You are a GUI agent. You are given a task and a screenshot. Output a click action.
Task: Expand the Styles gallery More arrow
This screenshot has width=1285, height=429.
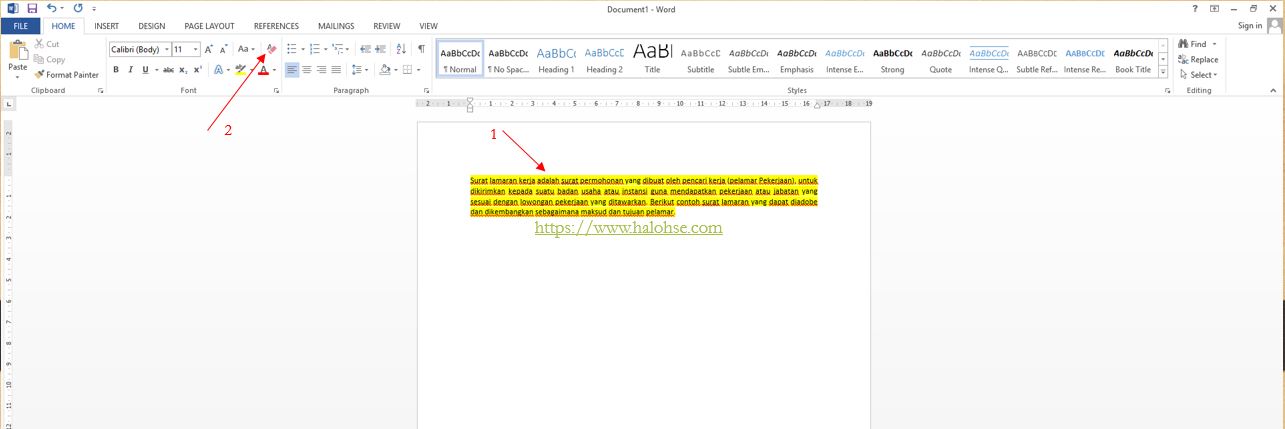[1163, 72]
